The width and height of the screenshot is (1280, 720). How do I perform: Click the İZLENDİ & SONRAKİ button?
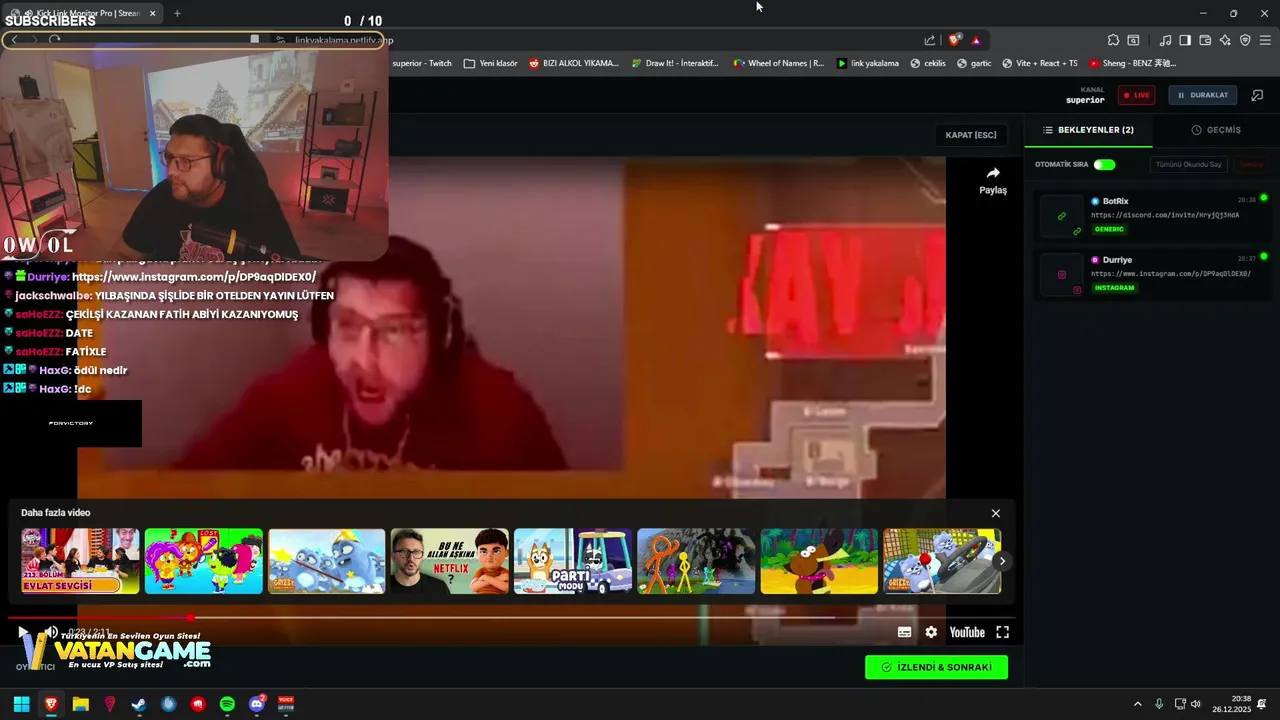point(936,667)
